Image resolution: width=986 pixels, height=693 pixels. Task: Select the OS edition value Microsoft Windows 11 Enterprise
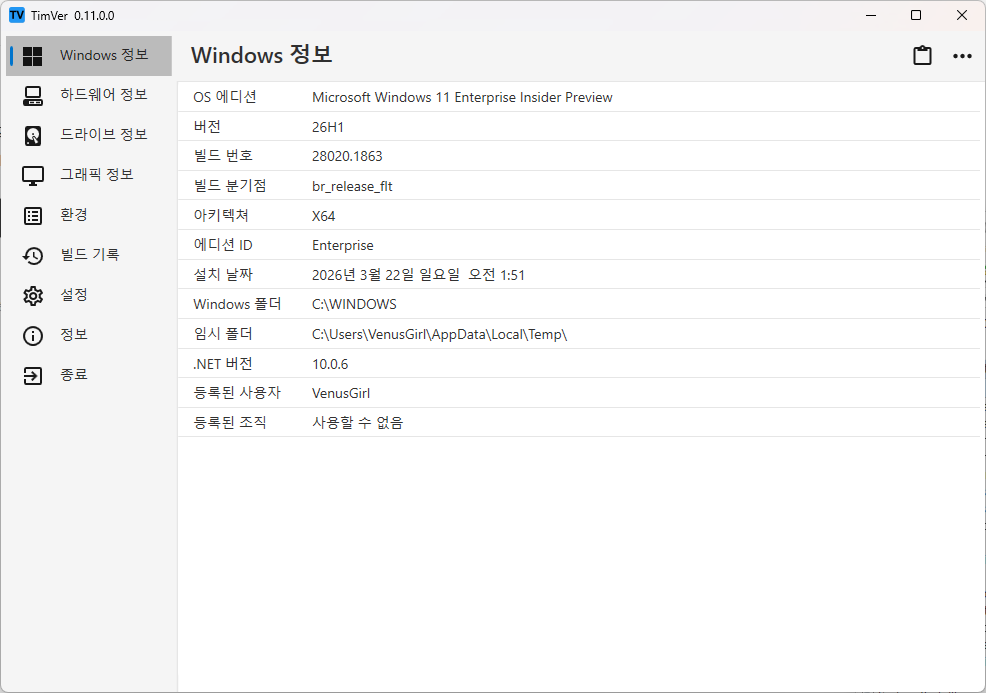pyautogui.click(x=462, y=97)
